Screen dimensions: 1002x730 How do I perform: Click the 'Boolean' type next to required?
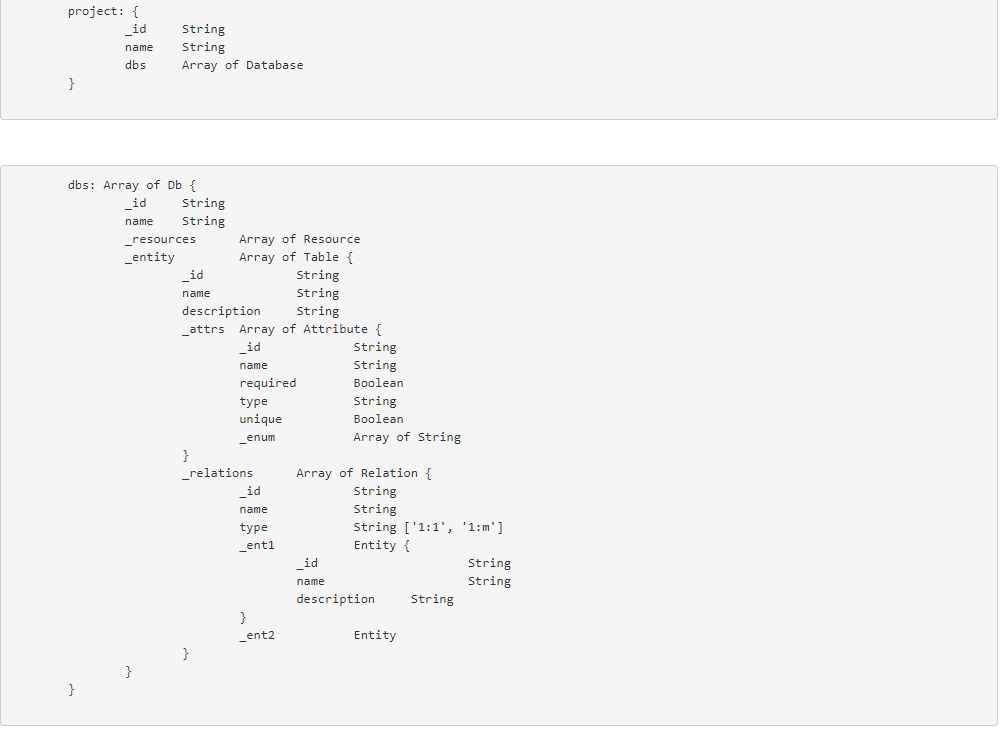[x=378, y=383]
